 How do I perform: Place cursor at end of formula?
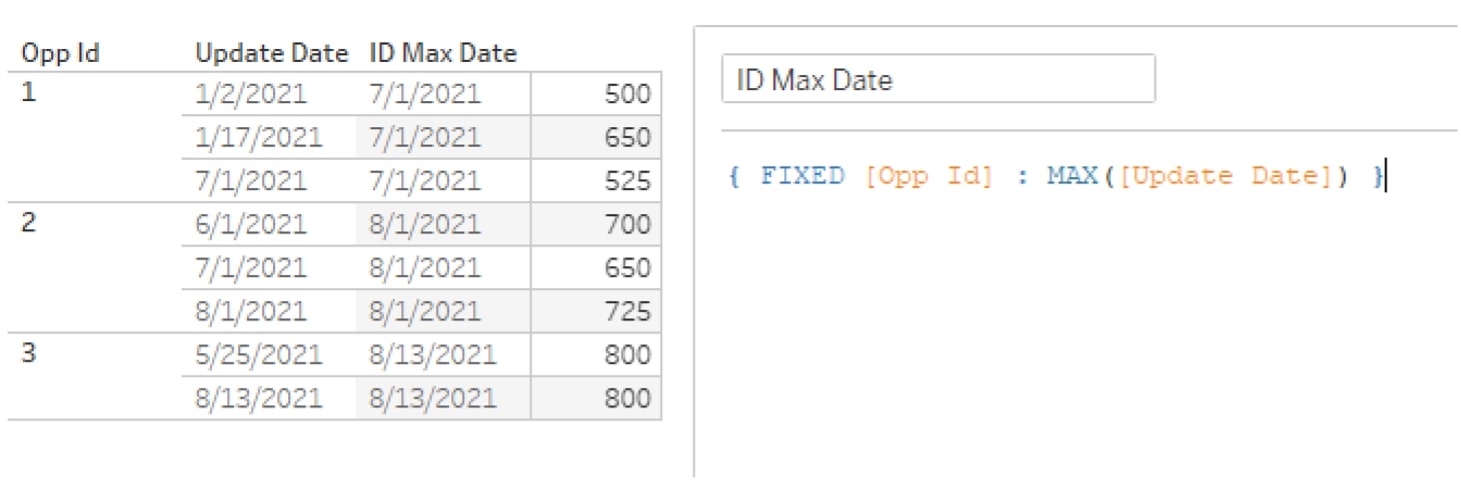point(1386,177)
